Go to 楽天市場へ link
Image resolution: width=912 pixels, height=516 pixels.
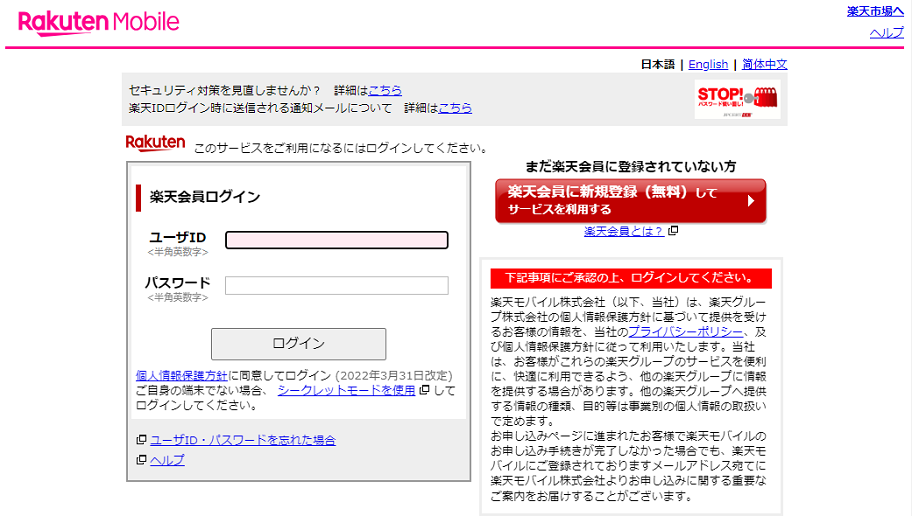875,11
